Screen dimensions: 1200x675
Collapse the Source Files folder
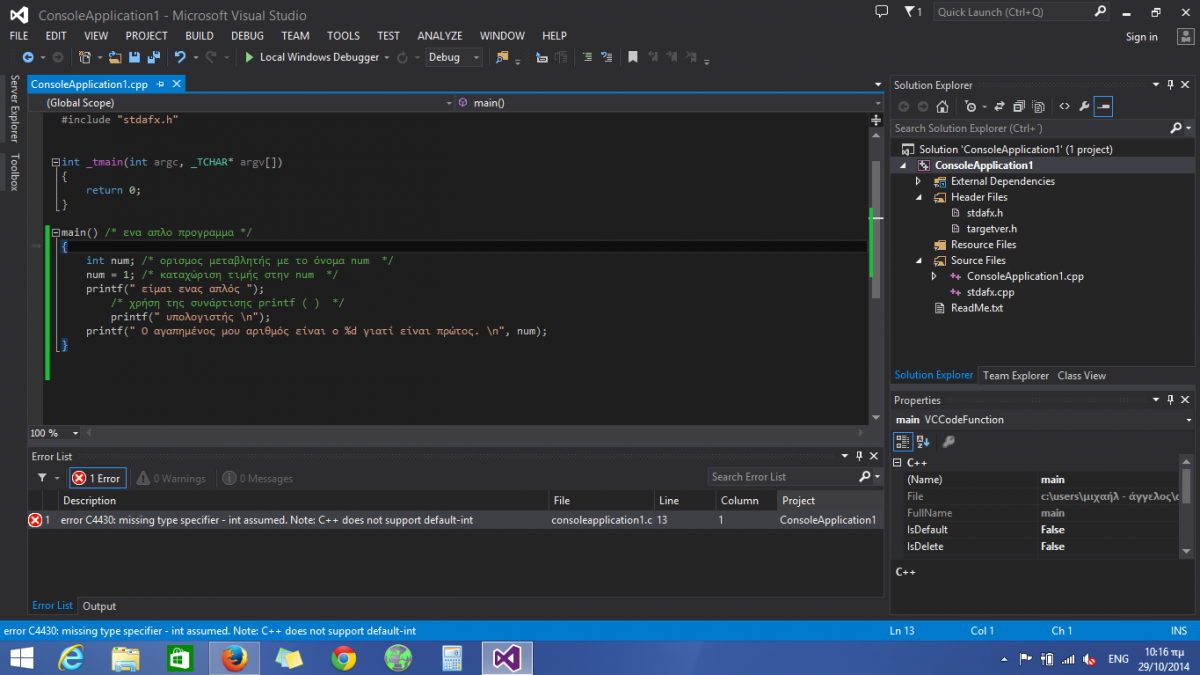point(919,260)
